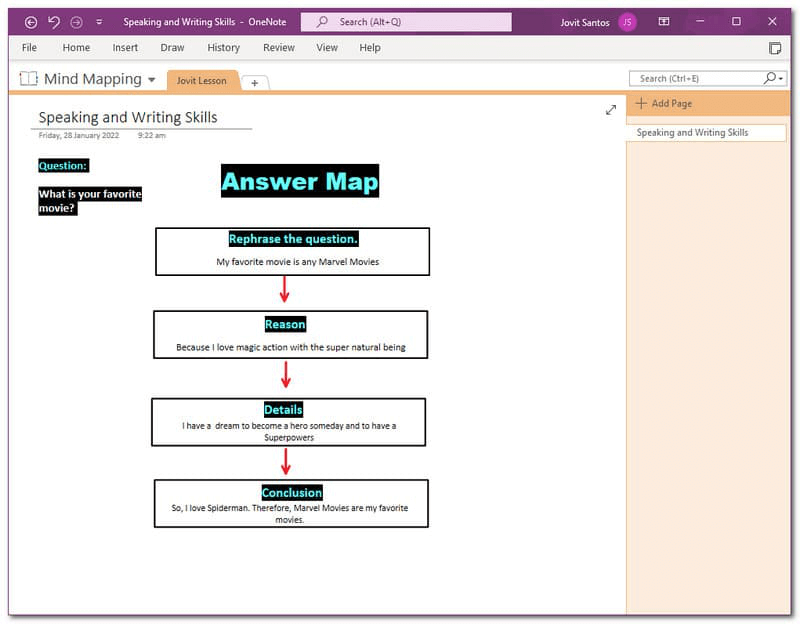Expand the Mind Mapping notebook dropdown

(x=152, y=80)
